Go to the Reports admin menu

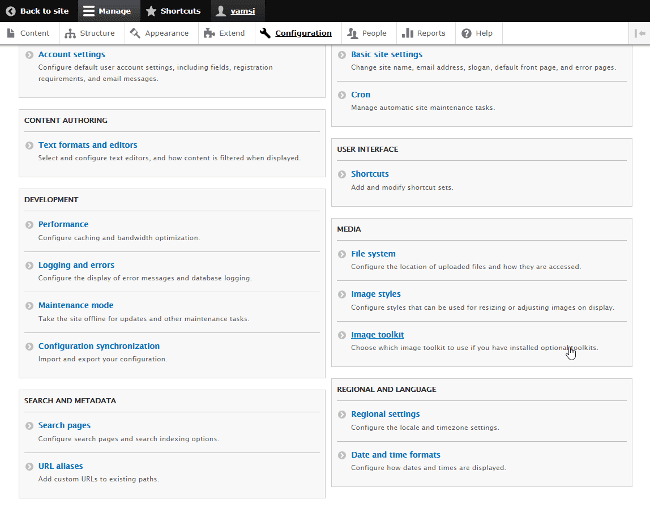(426, 33)
